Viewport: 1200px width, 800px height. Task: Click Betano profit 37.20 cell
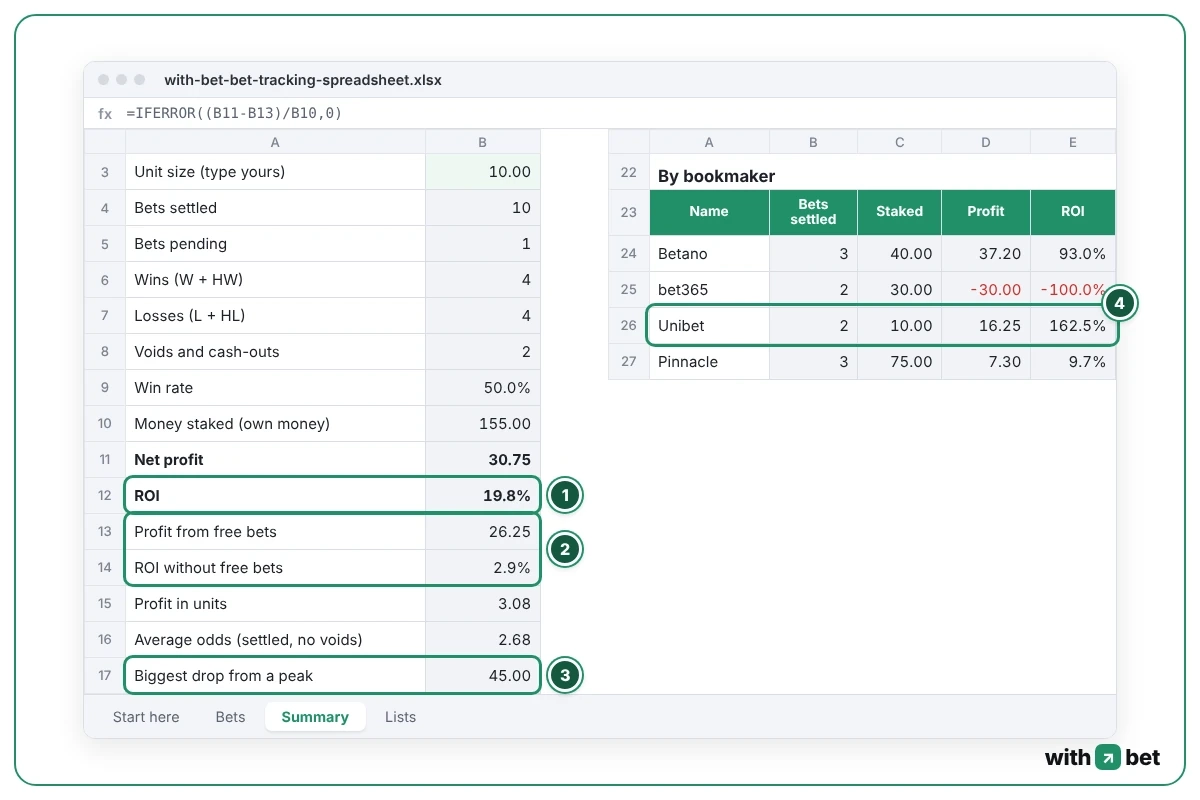[985, 254]
